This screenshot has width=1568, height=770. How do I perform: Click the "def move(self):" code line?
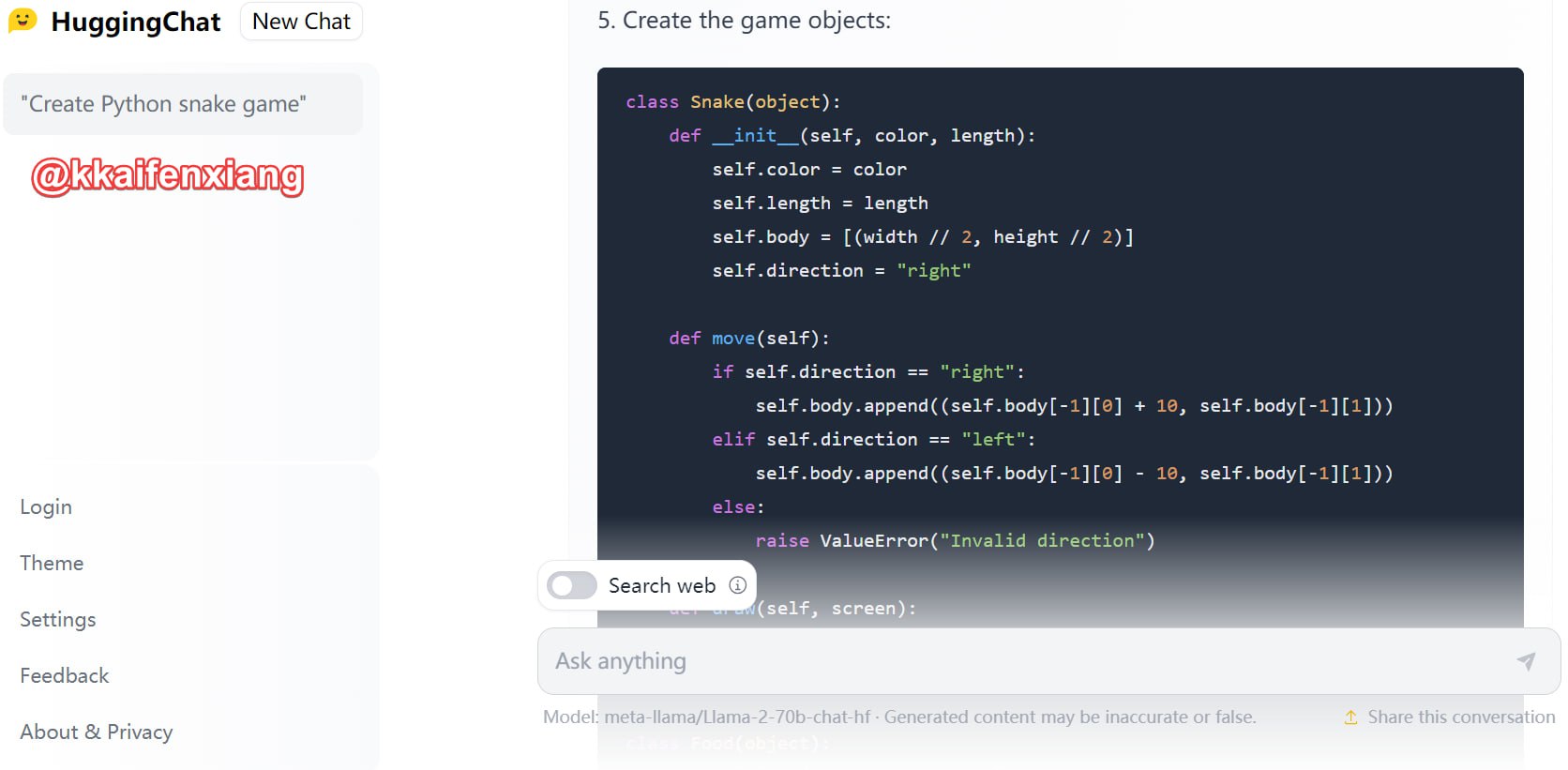pyautogui.click(x=749, y=338)
